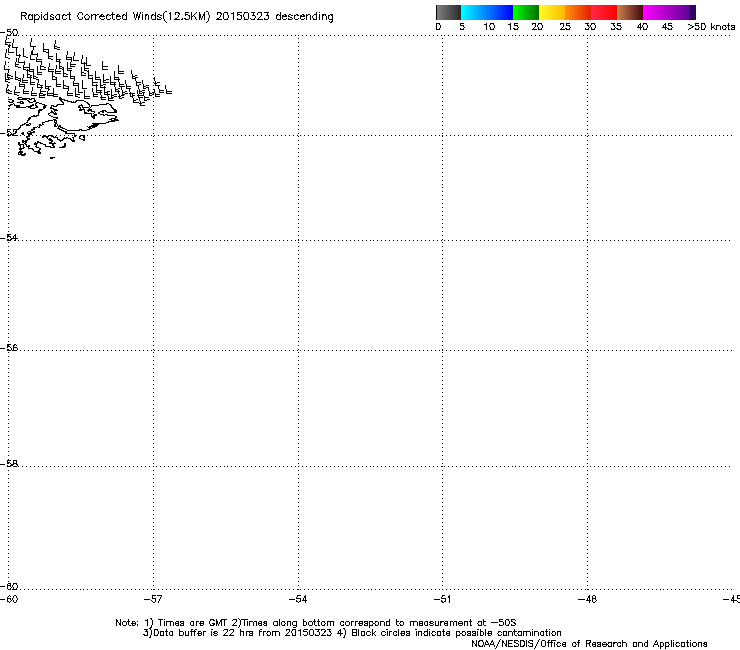Click the yellow 20-25 knots color segment

tap(552, 12)
